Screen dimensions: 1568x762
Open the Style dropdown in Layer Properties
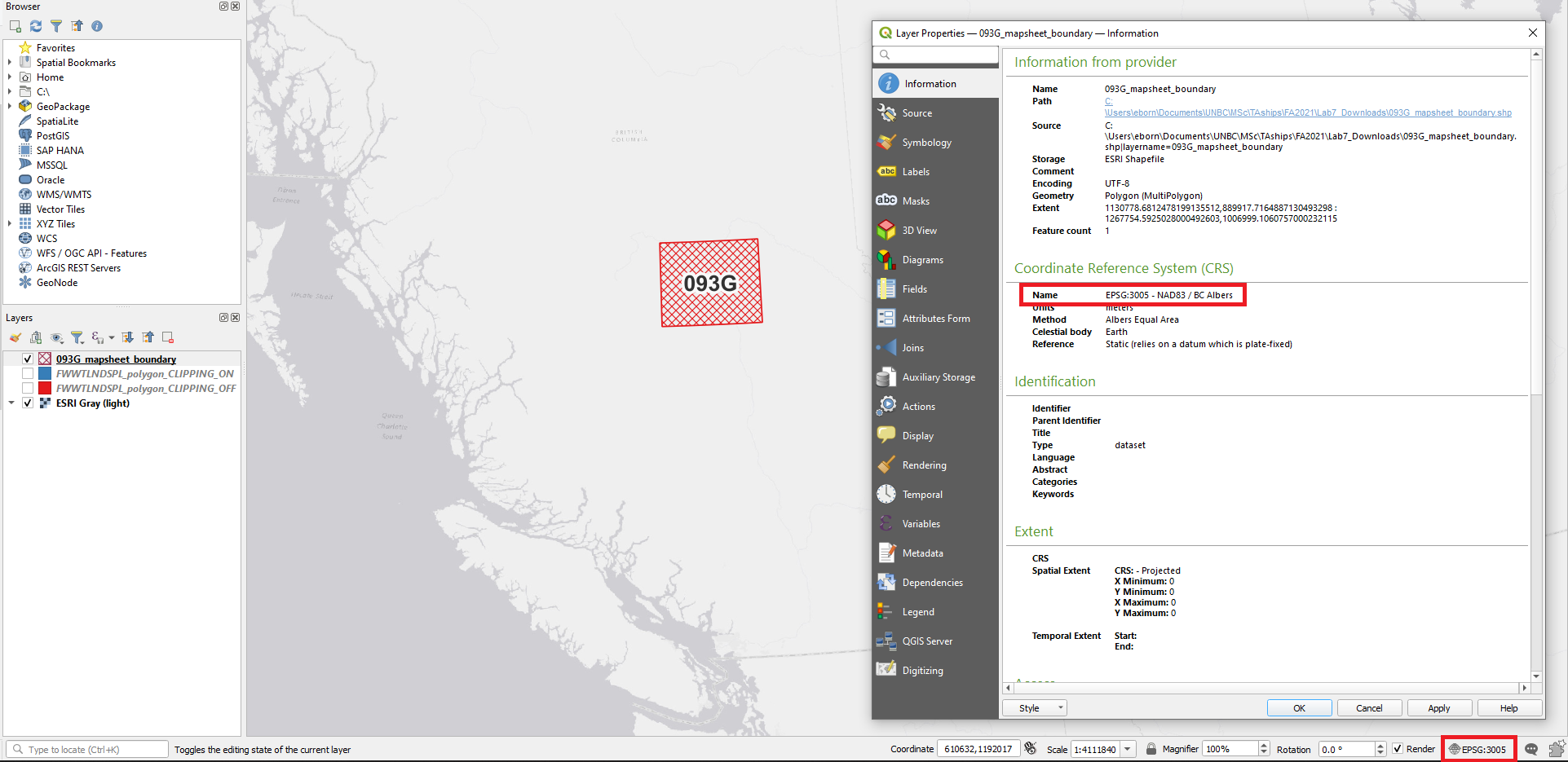(x=1034, y=707)
